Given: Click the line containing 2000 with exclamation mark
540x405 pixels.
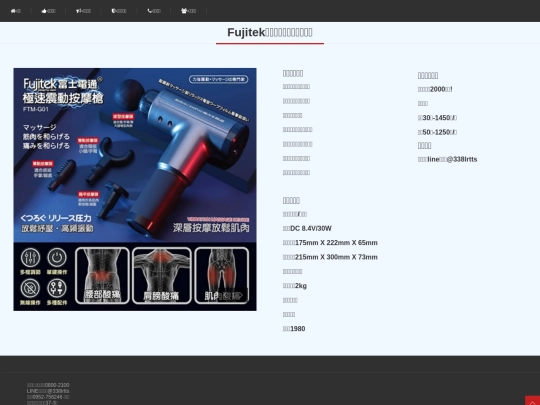Looking at the screenshot, I should tap(435, 90).
